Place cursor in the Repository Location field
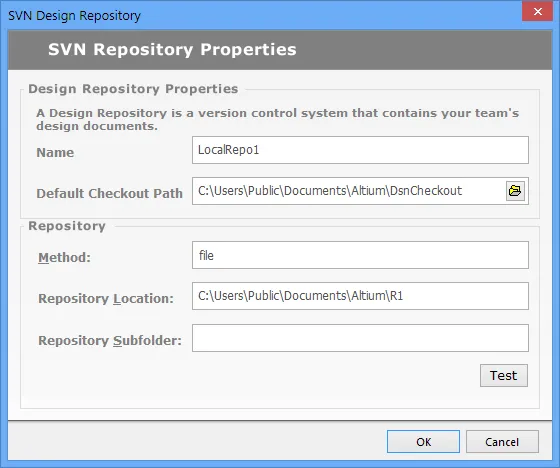The height and width of the screenshot is (468, 560). click(360, 296)
